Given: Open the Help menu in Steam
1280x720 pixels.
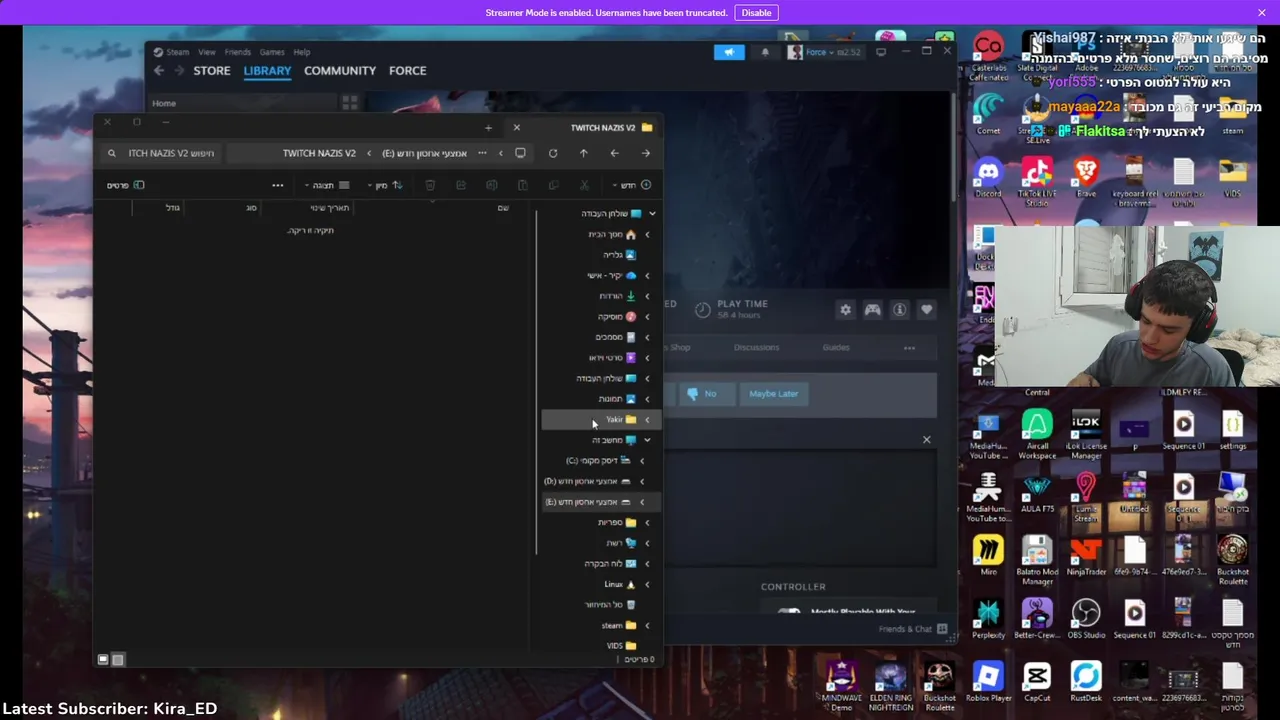Looking at the screenshot, I should [302, 52].
